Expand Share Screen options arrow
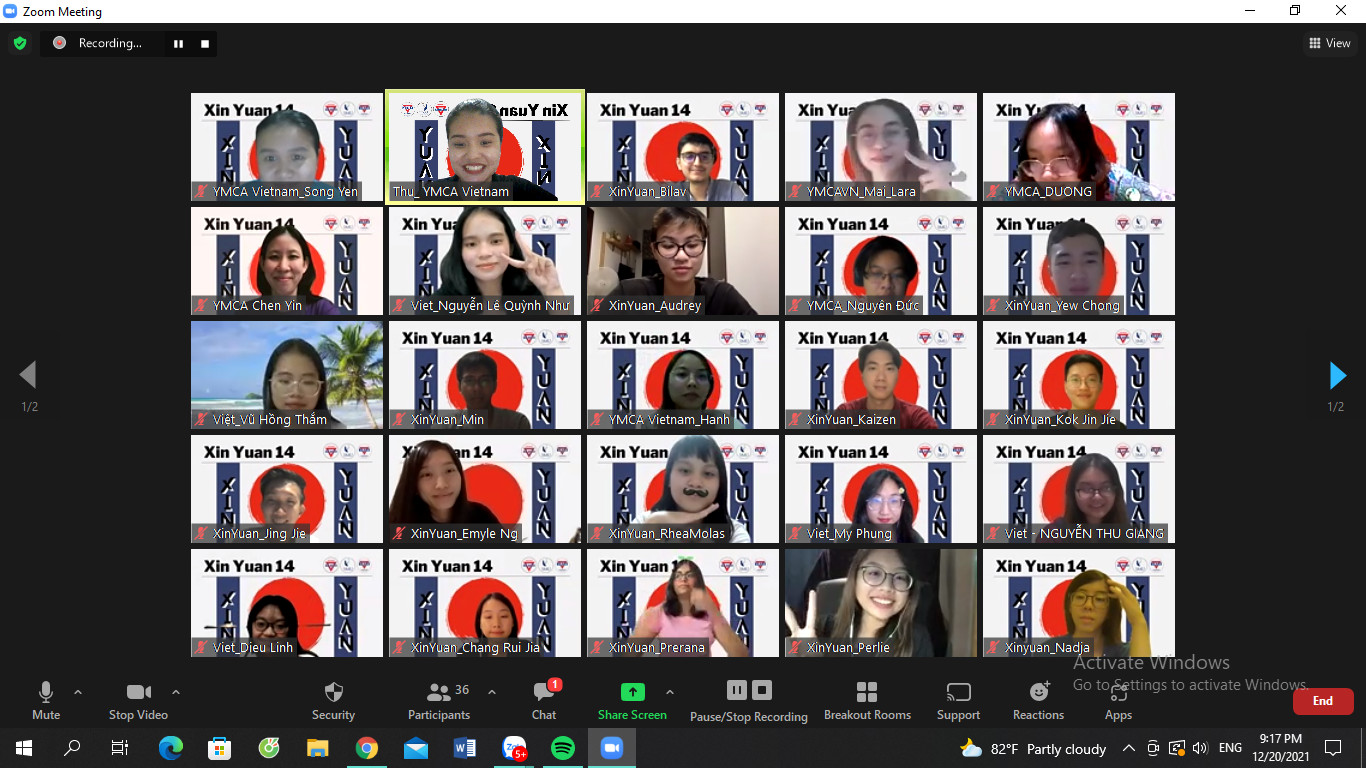This screenshot has width=1366, height=768. (x=670, y=692)
